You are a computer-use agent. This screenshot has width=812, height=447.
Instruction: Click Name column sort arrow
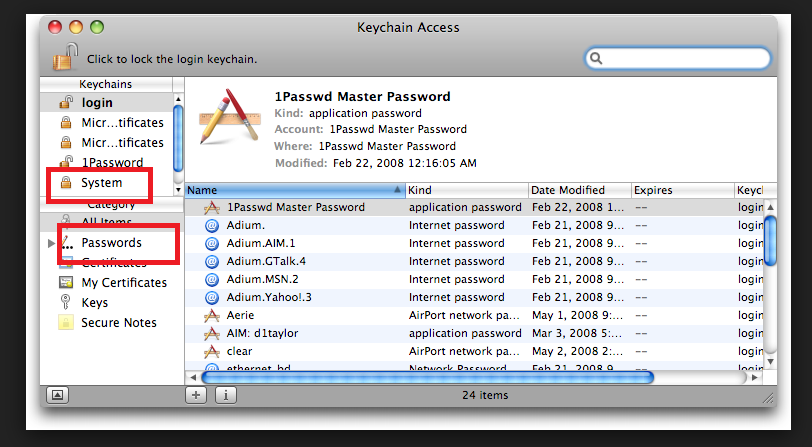397,190
